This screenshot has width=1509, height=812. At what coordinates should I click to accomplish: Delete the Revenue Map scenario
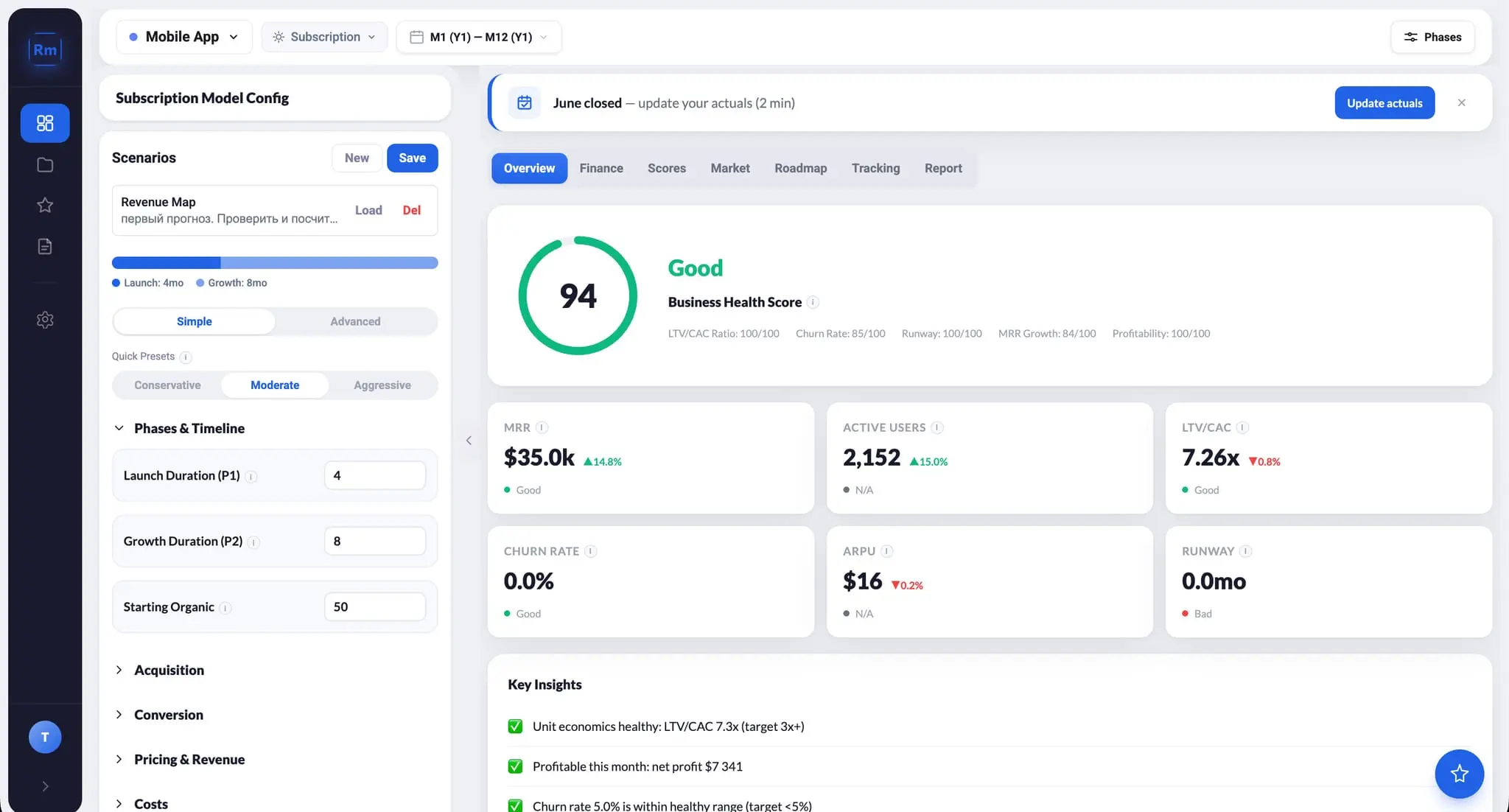[x=412, y=210]
